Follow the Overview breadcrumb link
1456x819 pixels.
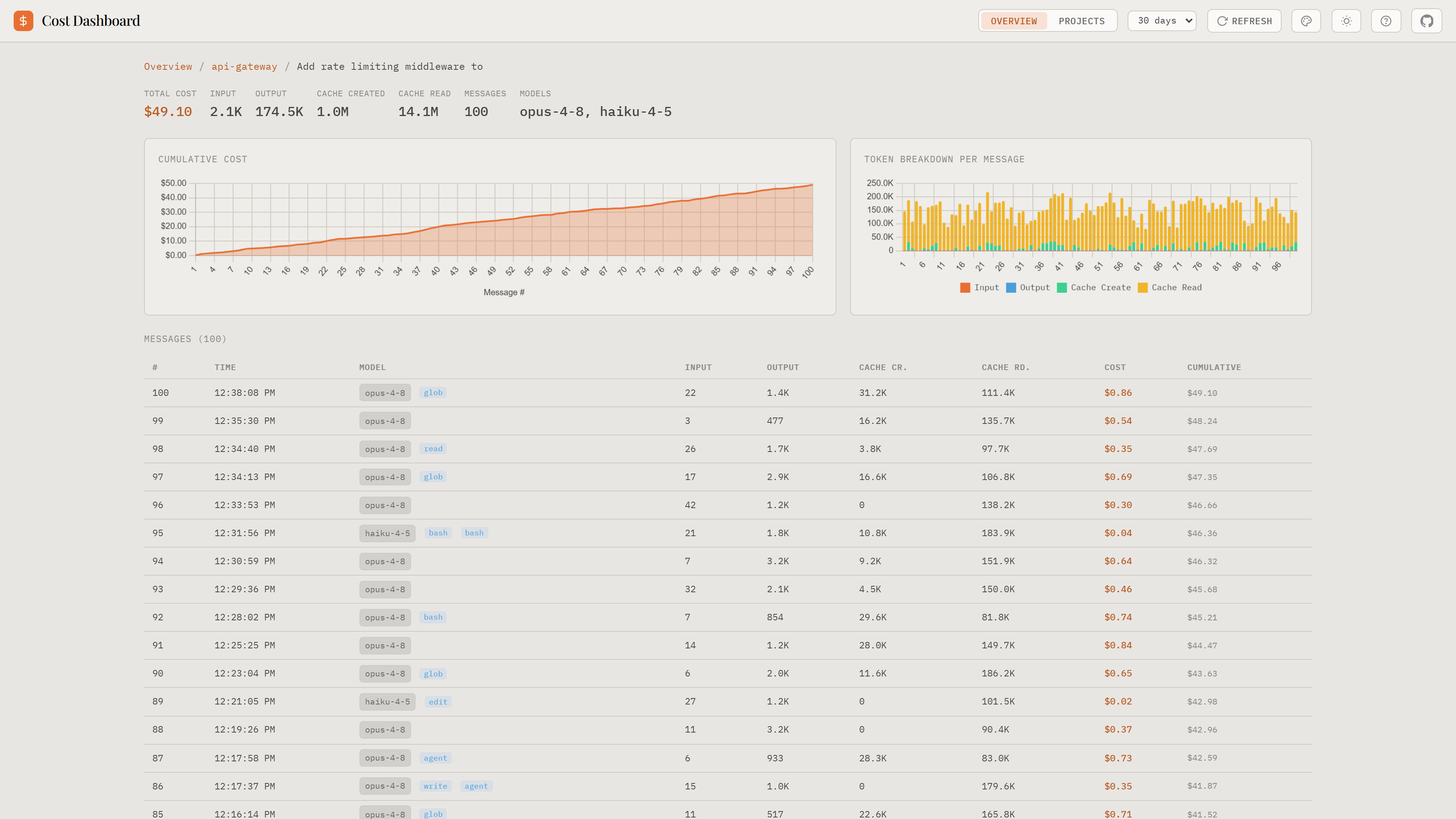point(168,67)
